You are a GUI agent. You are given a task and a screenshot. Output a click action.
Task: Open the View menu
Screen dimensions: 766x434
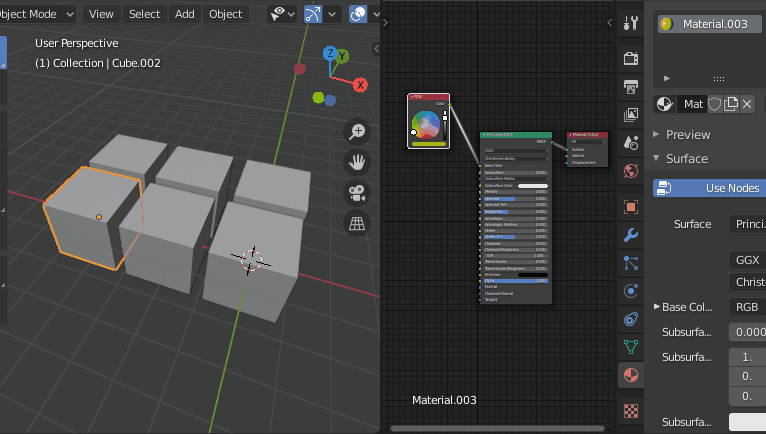click(x=101, y=14)
